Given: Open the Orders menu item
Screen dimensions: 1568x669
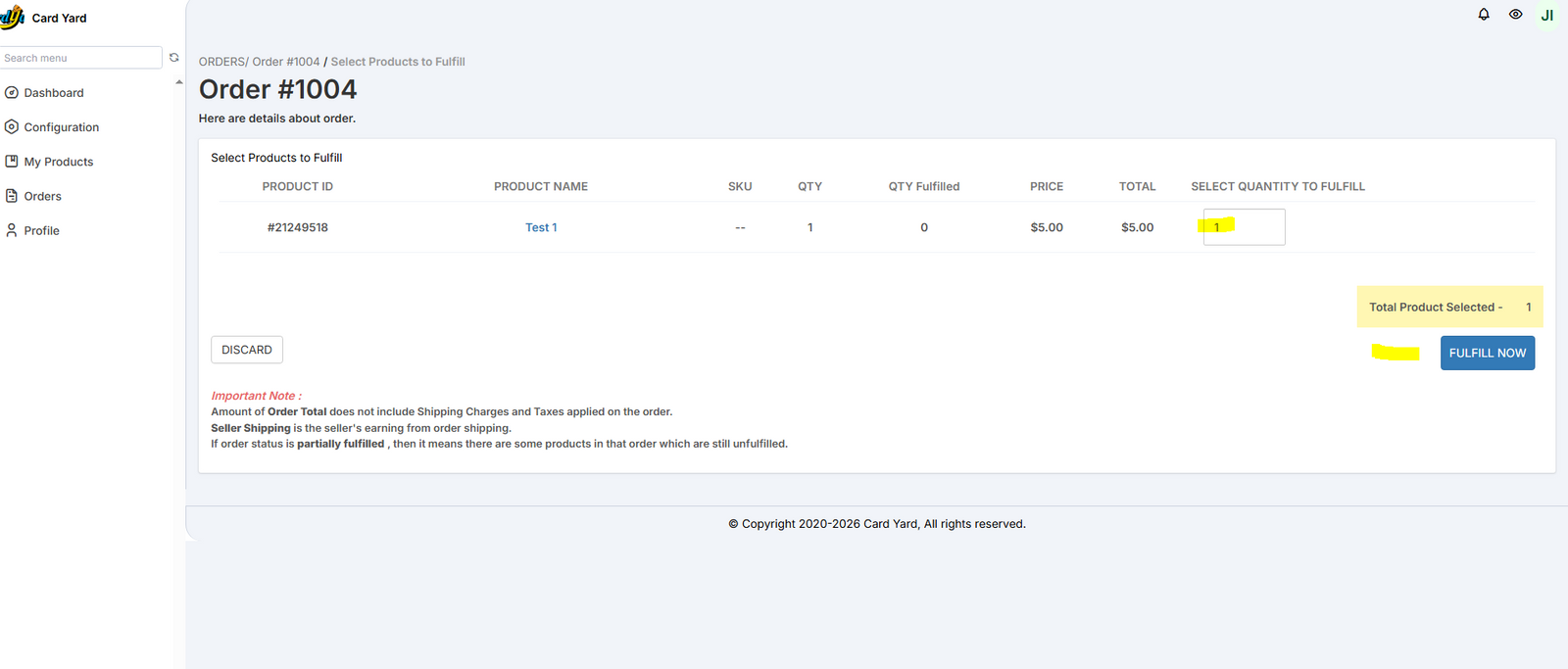Looking at the screenshot, I should [42, 196].
